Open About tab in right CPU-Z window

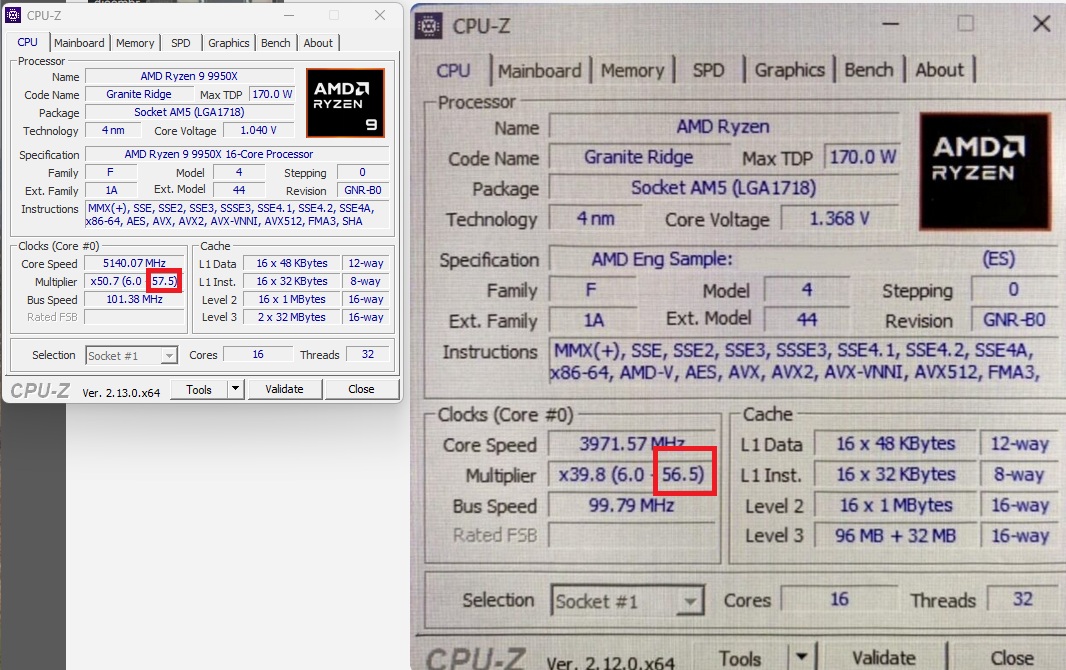click(x=940, y=70)
